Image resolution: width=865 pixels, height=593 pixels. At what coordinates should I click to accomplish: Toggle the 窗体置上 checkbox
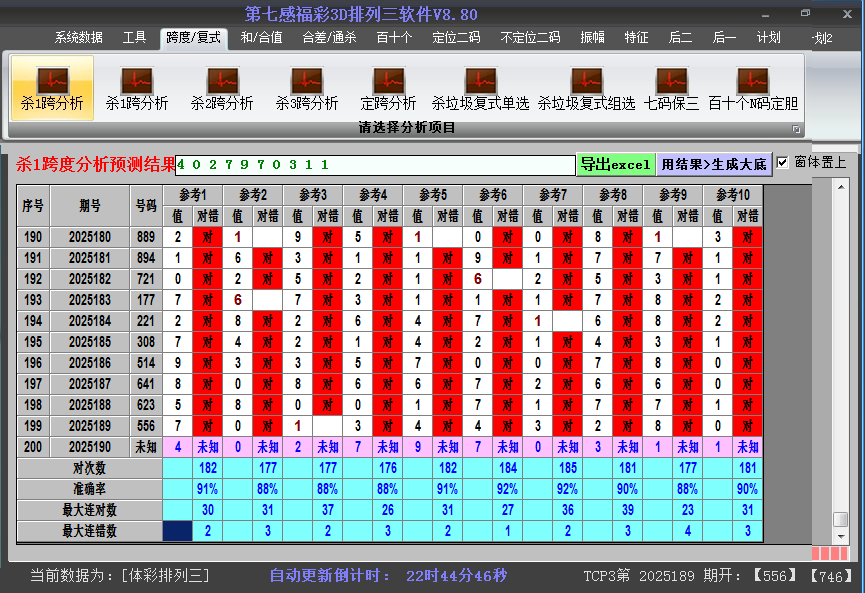click(782, 163)
